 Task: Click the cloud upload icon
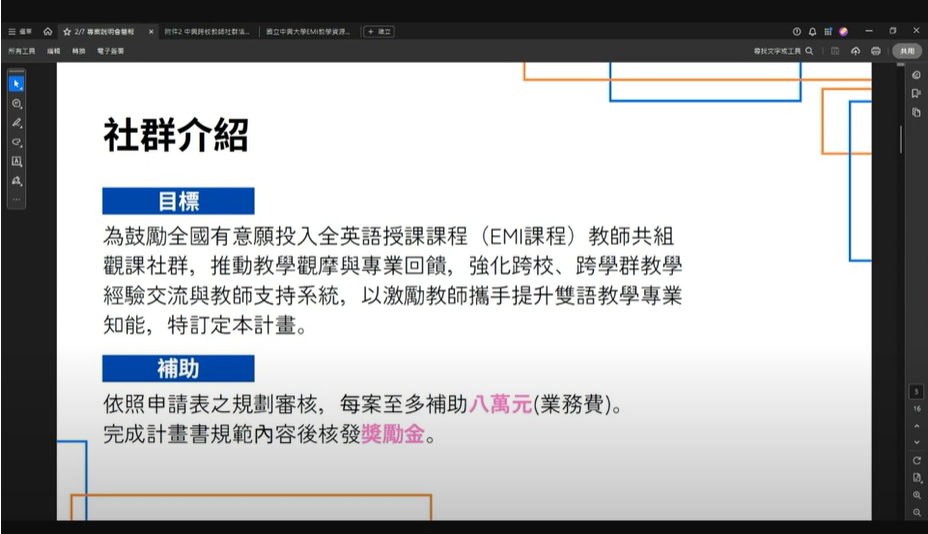855,51
